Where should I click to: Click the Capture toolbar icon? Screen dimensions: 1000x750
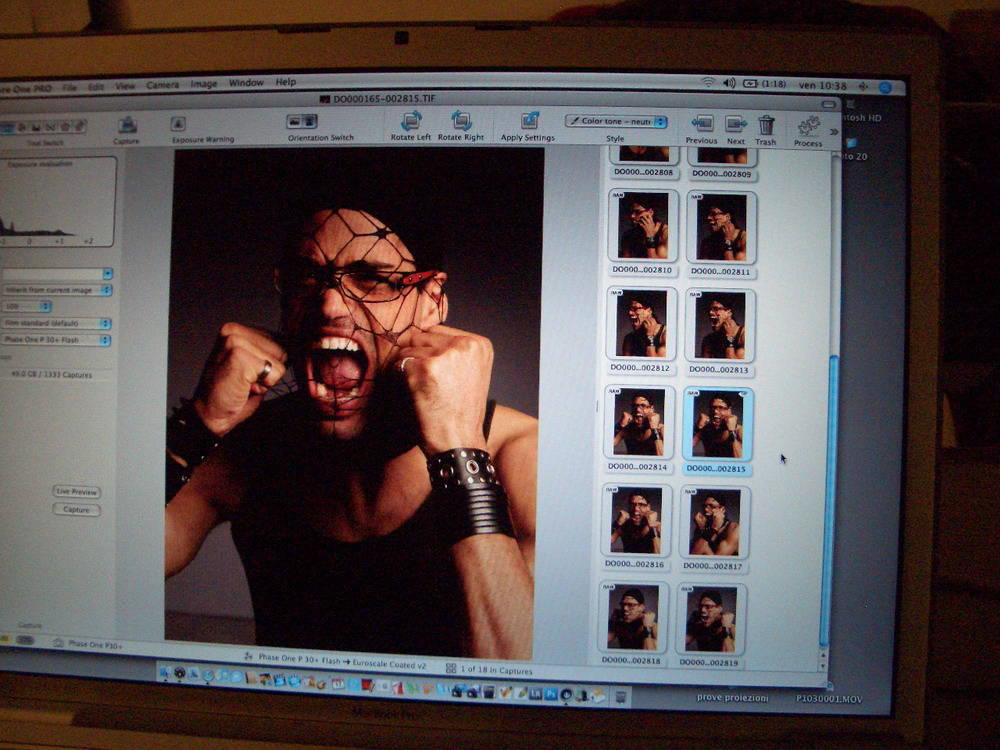coord(127,125)
